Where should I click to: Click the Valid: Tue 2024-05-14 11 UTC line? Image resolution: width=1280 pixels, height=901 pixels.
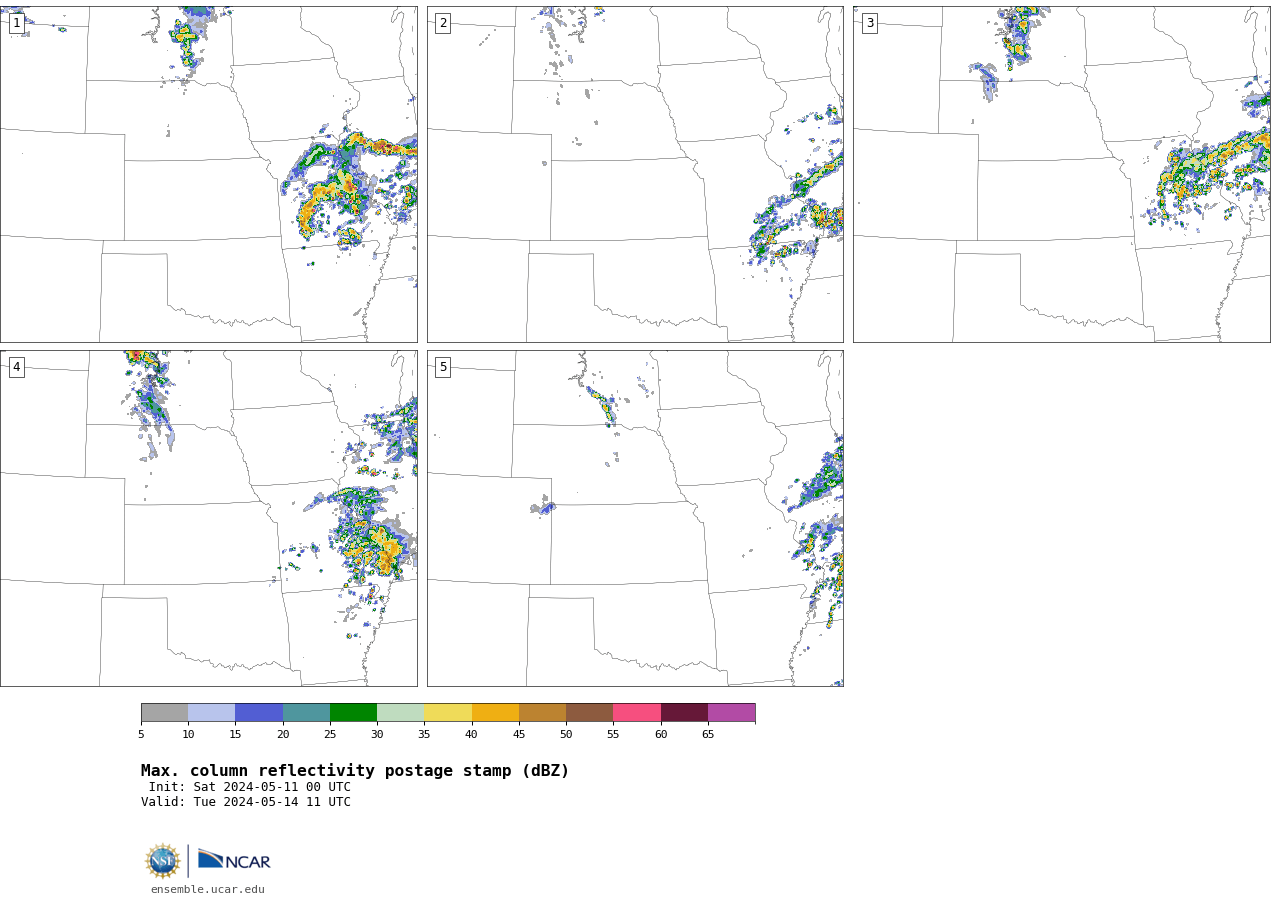point(246,802)
